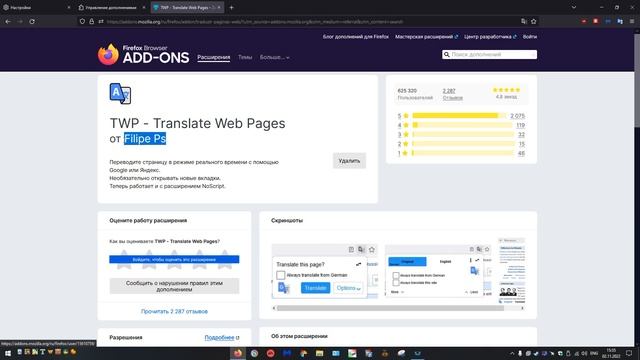Image resolution: width=640 pixels, height=360 pixels.
Task: Click the shield tracking protection icon
Action: (82, 21)
